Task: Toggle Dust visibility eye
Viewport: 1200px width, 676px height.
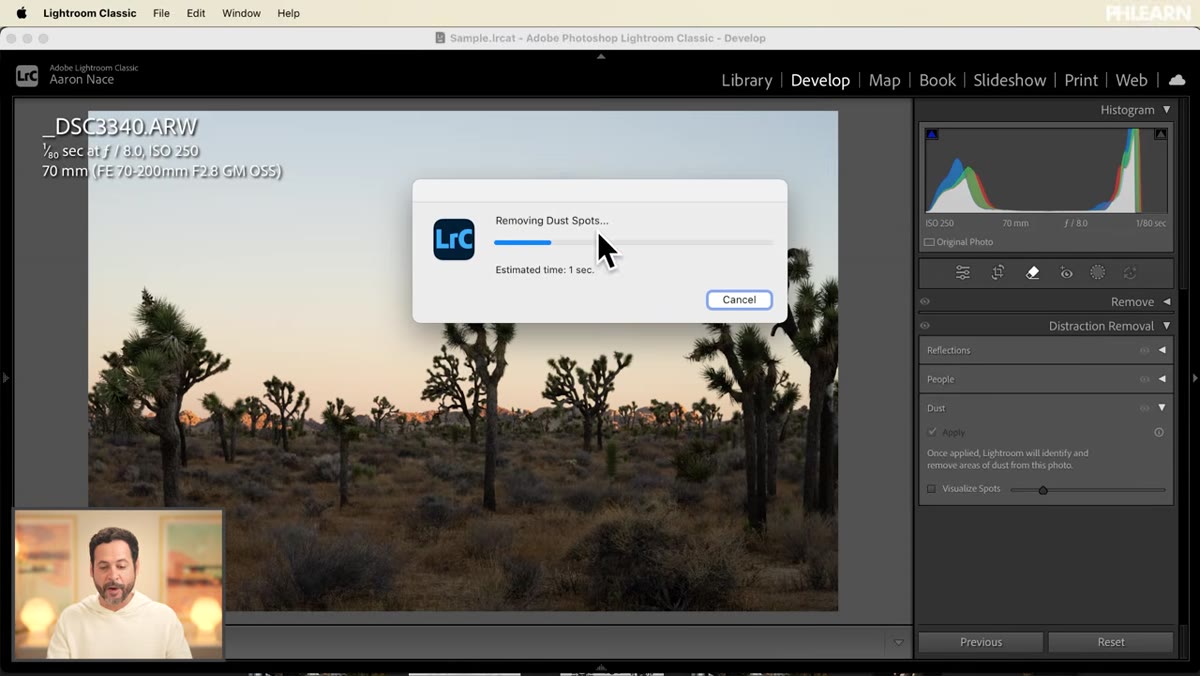Action: 1145,408
